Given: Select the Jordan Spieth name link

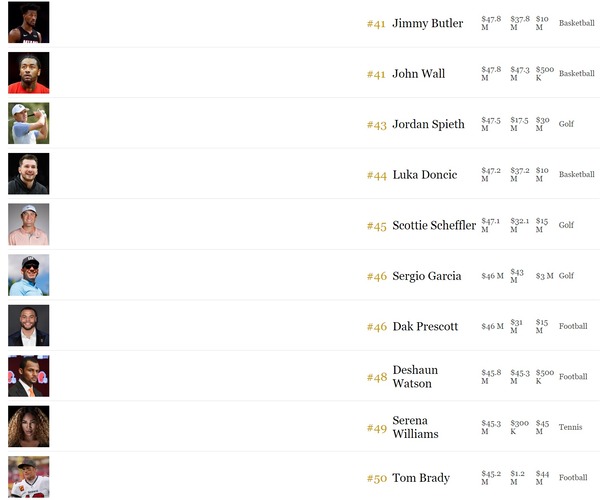Looking at the screenshot, I should (429, 124).
